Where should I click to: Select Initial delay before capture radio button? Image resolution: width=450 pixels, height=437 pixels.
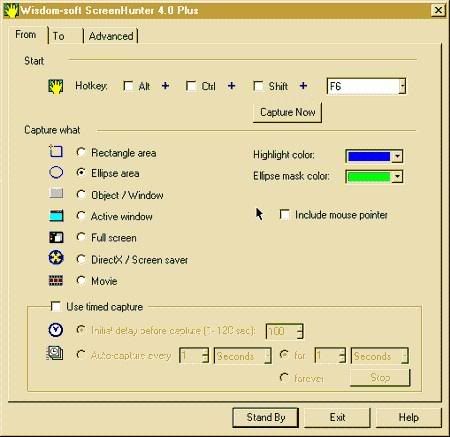(x=81, y=330)
